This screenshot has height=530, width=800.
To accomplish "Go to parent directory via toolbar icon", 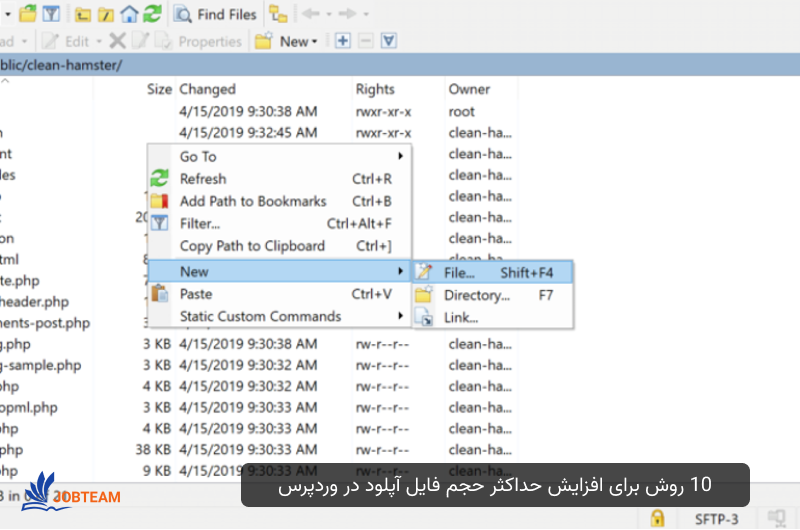I will click(83, 14).
